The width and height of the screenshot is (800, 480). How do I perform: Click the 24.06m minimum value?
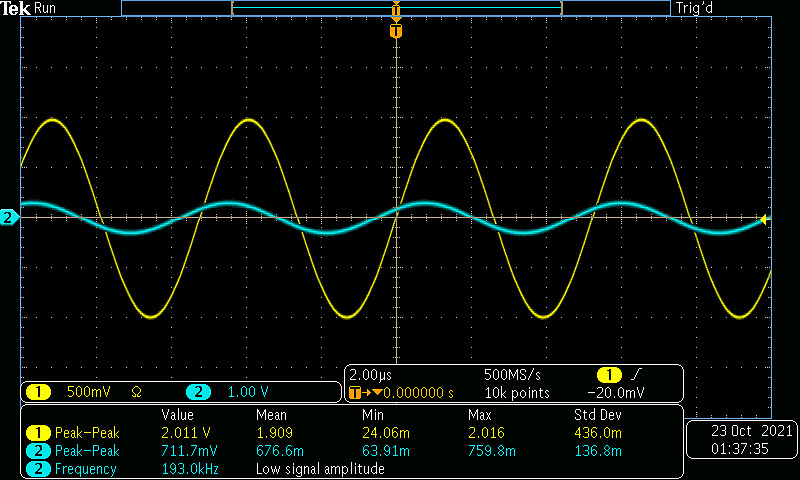(x=386, y=433)
